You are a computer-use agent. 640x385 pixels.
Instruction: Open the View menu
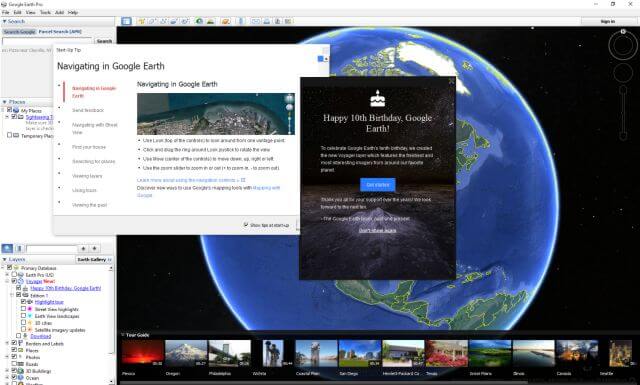31,12
